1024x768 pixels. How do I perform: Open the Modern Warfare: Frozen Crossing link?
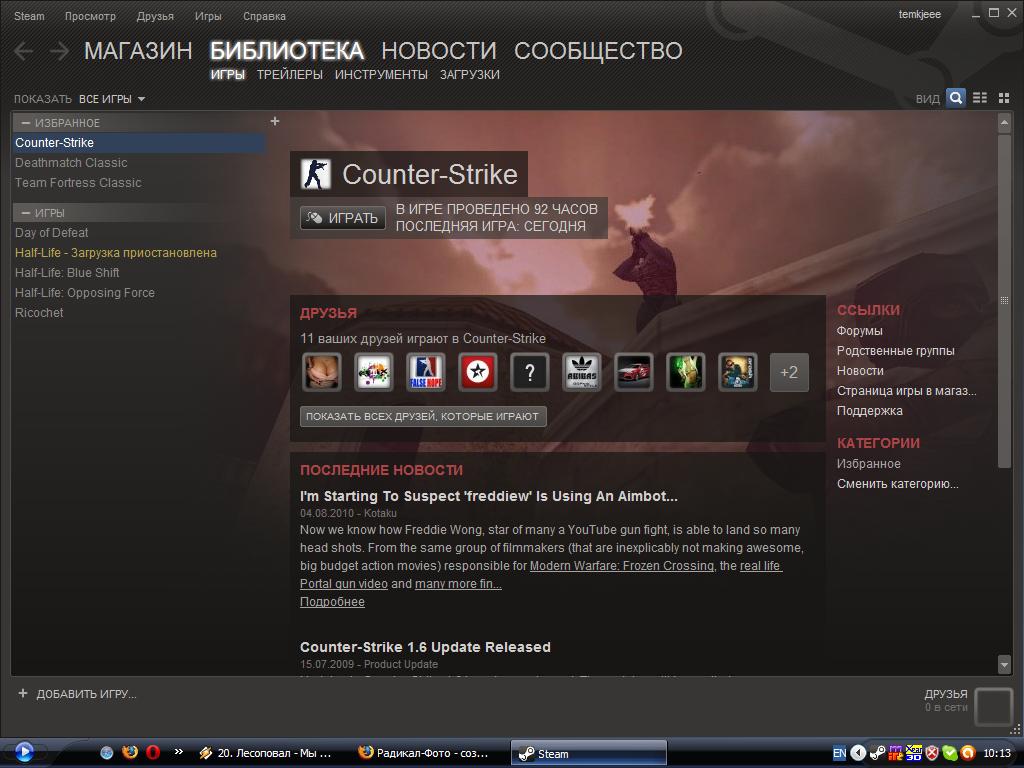622,566
